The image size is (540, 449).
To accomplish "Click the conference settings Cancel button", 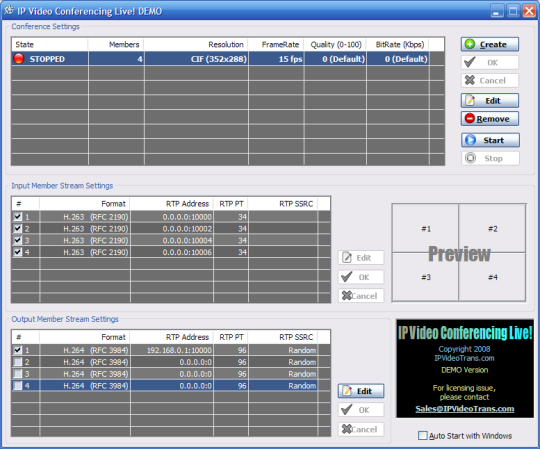I will coord(490,81).
